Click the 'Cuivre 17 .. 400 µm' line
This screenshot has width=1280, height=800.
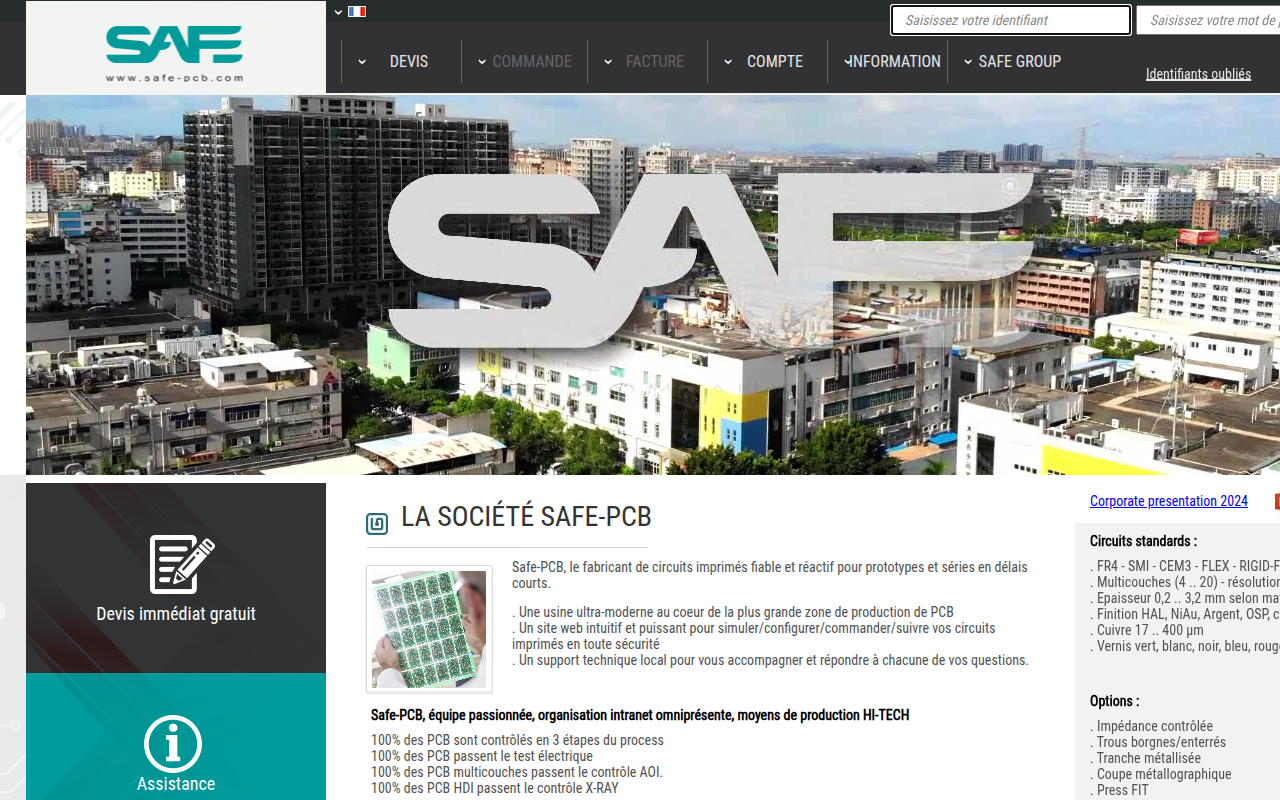pyautogui.click(x=1147, y=630)
